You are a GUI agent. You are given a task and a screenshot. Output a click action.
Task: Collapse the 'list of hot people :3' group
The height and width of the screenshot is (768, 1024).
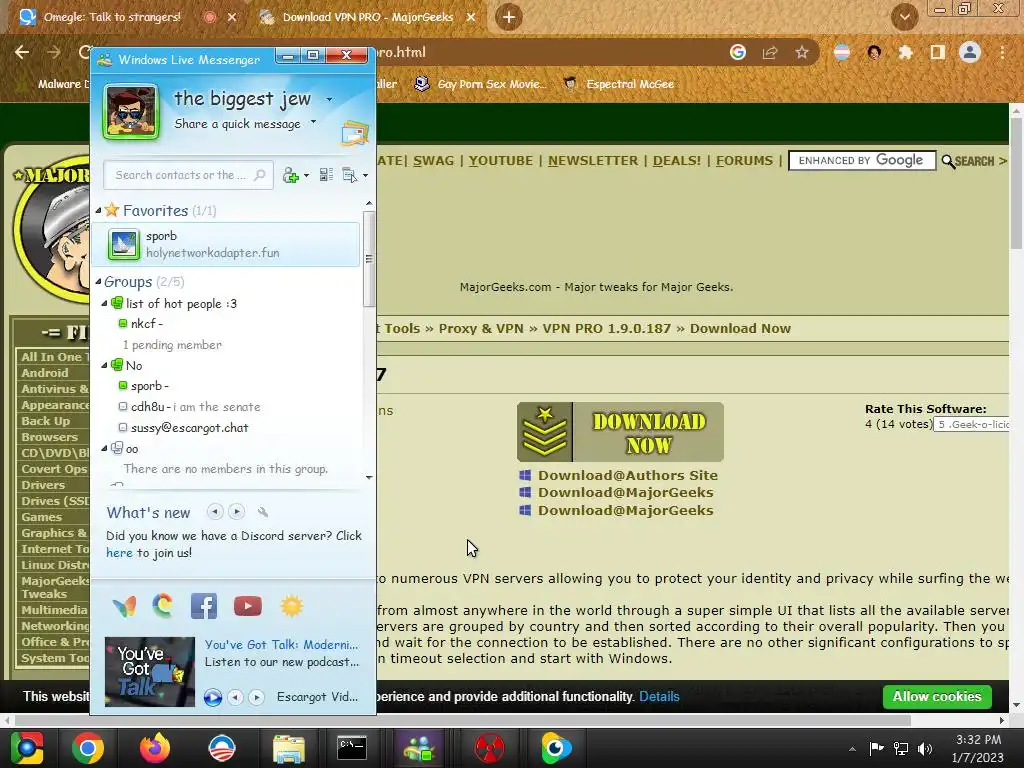(104, 303)
